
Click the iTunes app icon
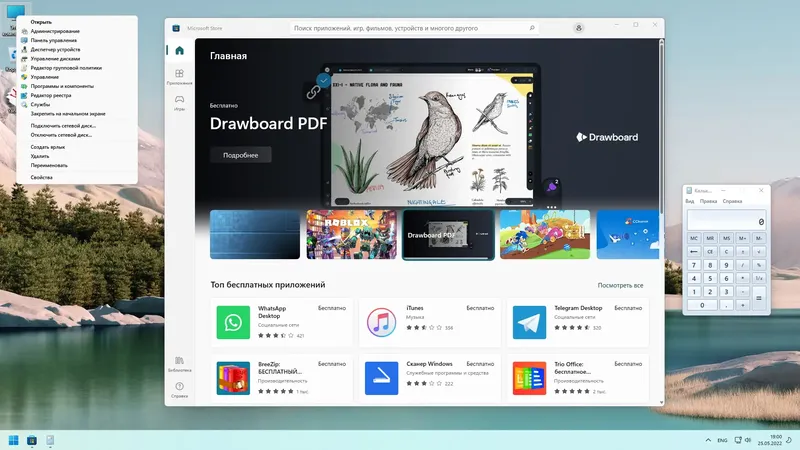pos(381,322)
